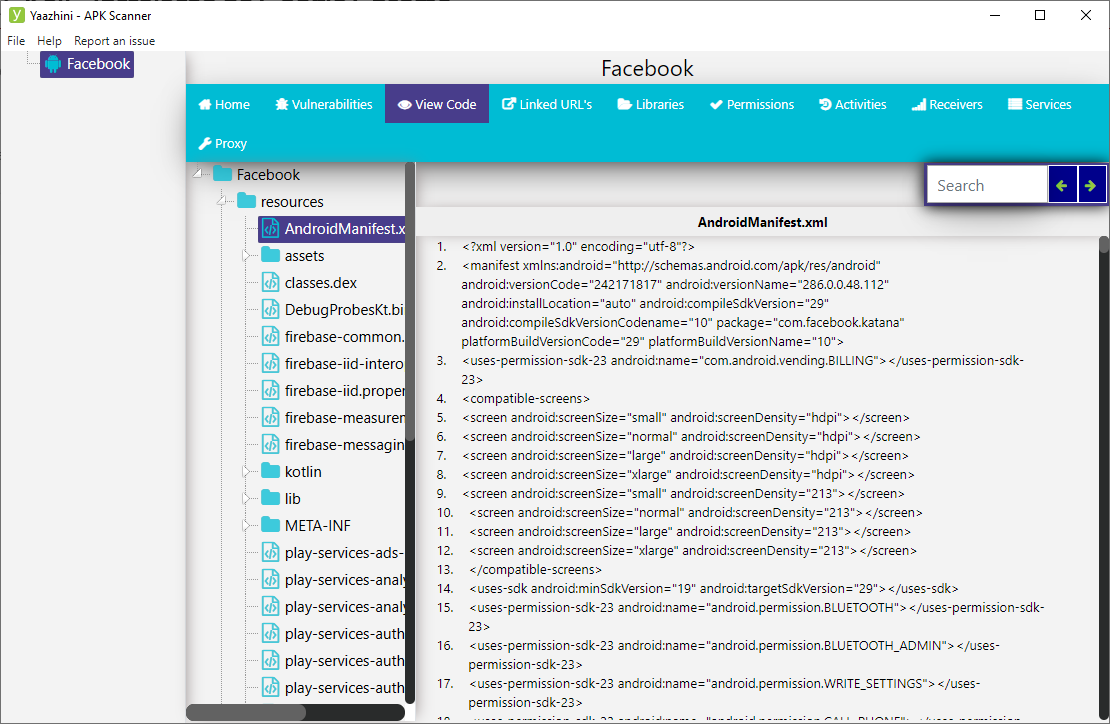
Task: Click code line 4 compatible-screens tag
Action: 526,398
